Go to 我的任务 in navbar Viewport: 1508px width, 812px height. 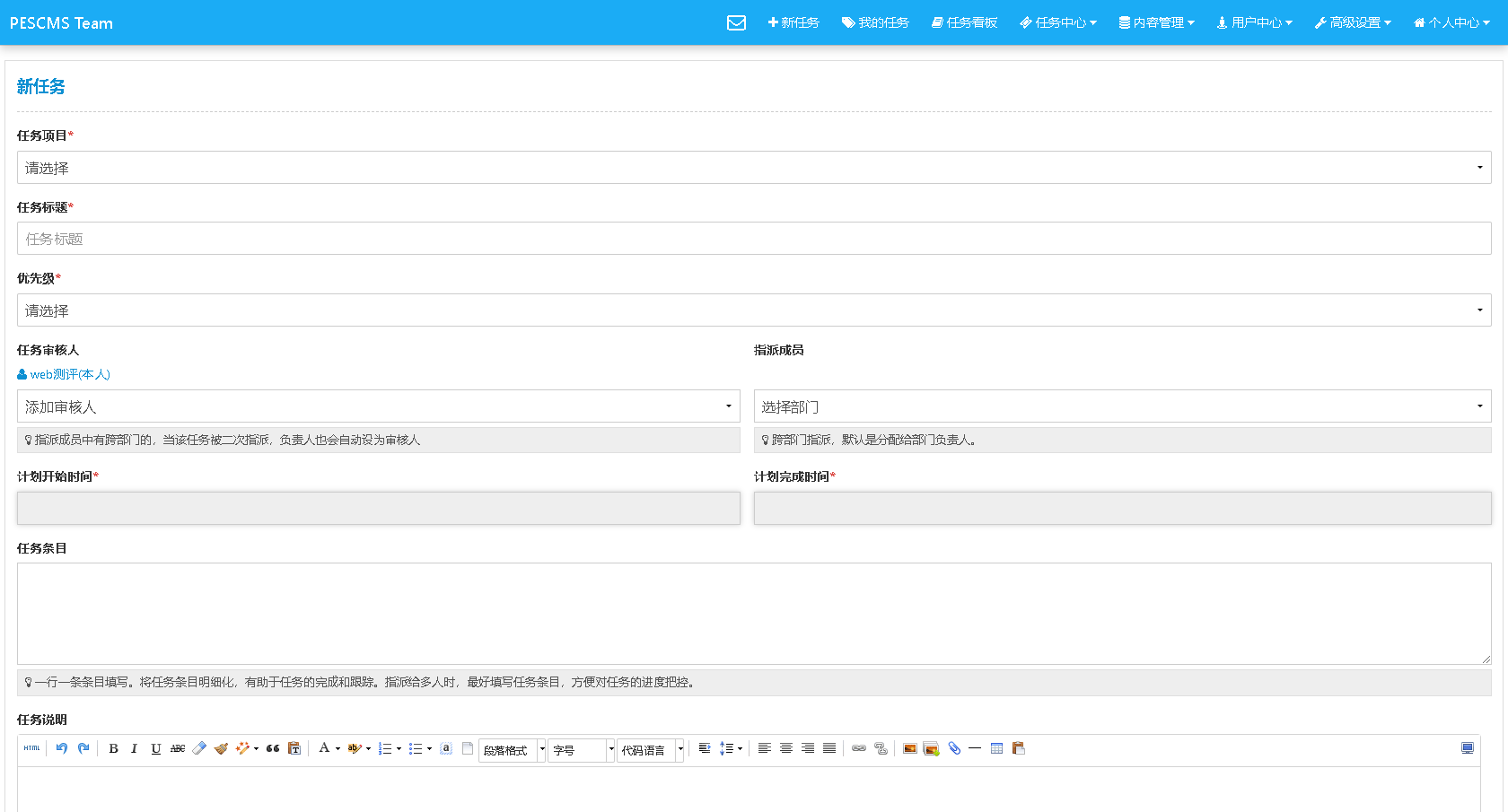click(x=875, y=22)
